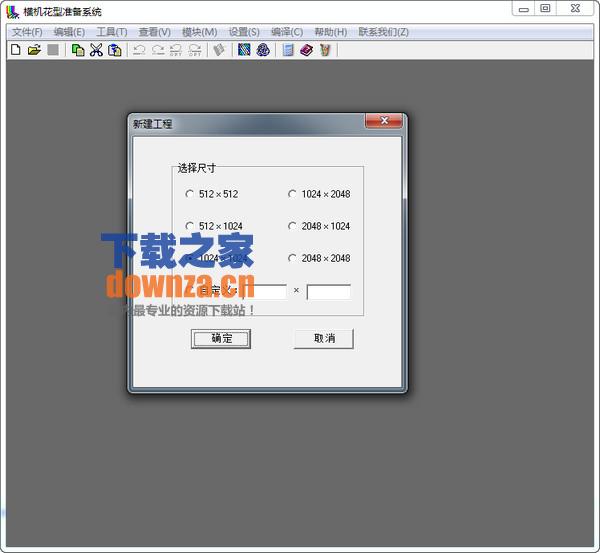Close the main application window
This screenshot has width=600, height=553.
(575, 8)
